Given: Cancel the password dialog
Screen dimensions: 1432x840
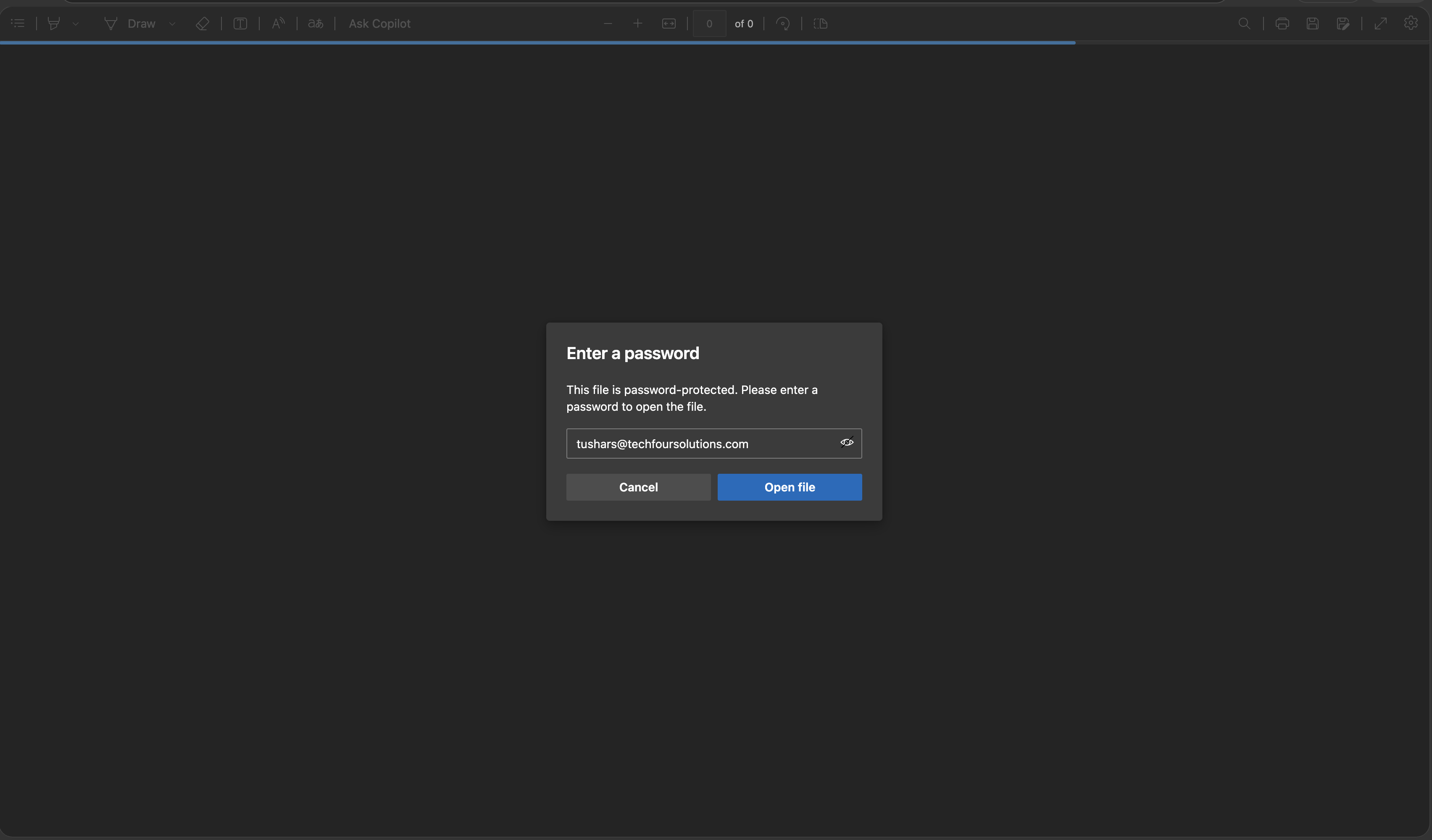Looking at the screenshot, I should tap(638, 487).
